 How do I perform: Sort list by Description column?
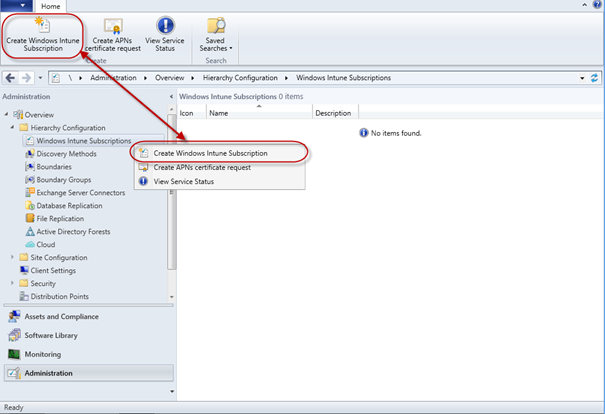pos(335,113)
